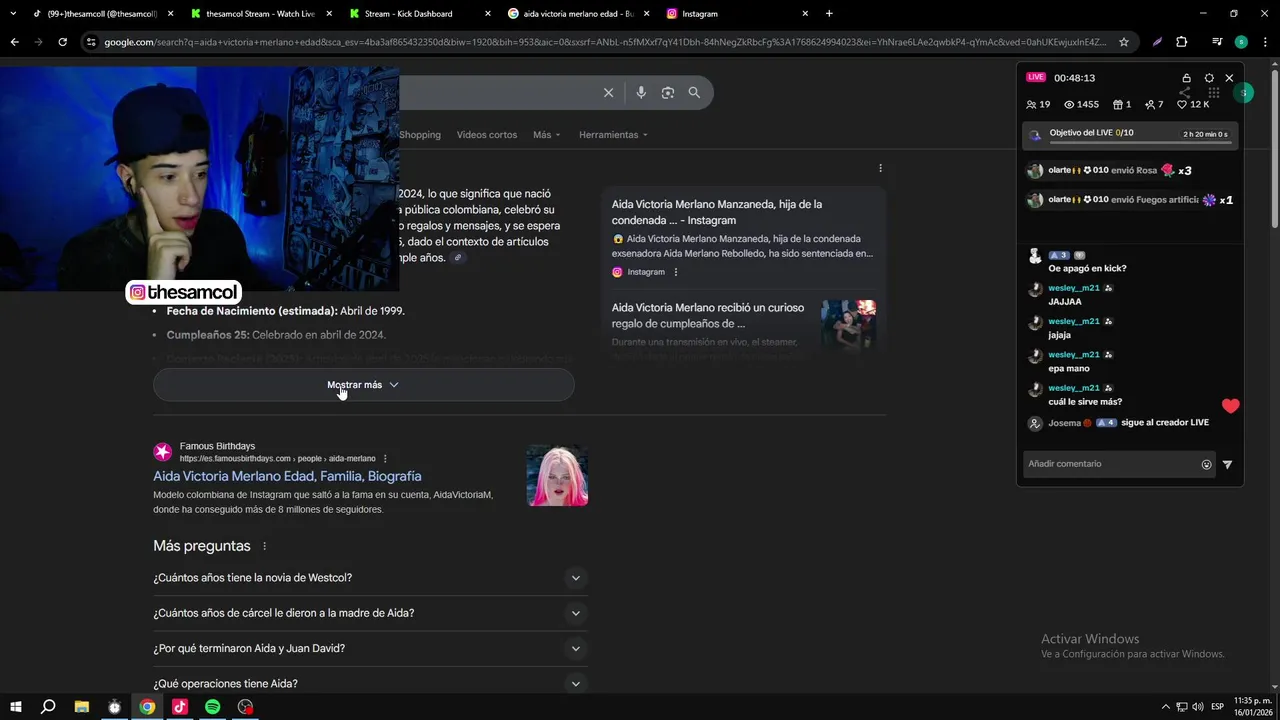Open a new Chrome tab

829,14
